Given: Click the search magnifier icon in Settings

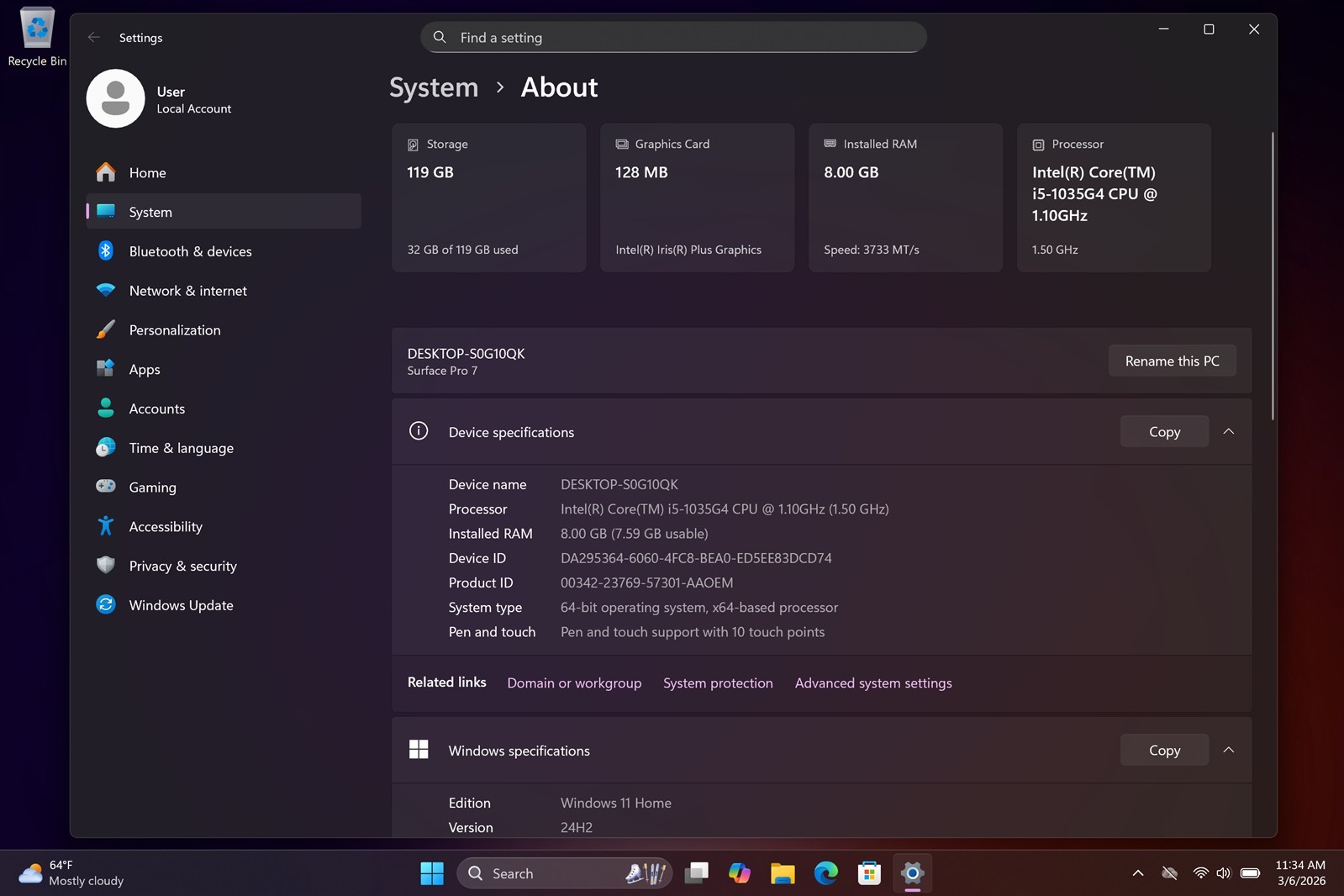Looking at the screenshot, I should (x=440, y=37).
